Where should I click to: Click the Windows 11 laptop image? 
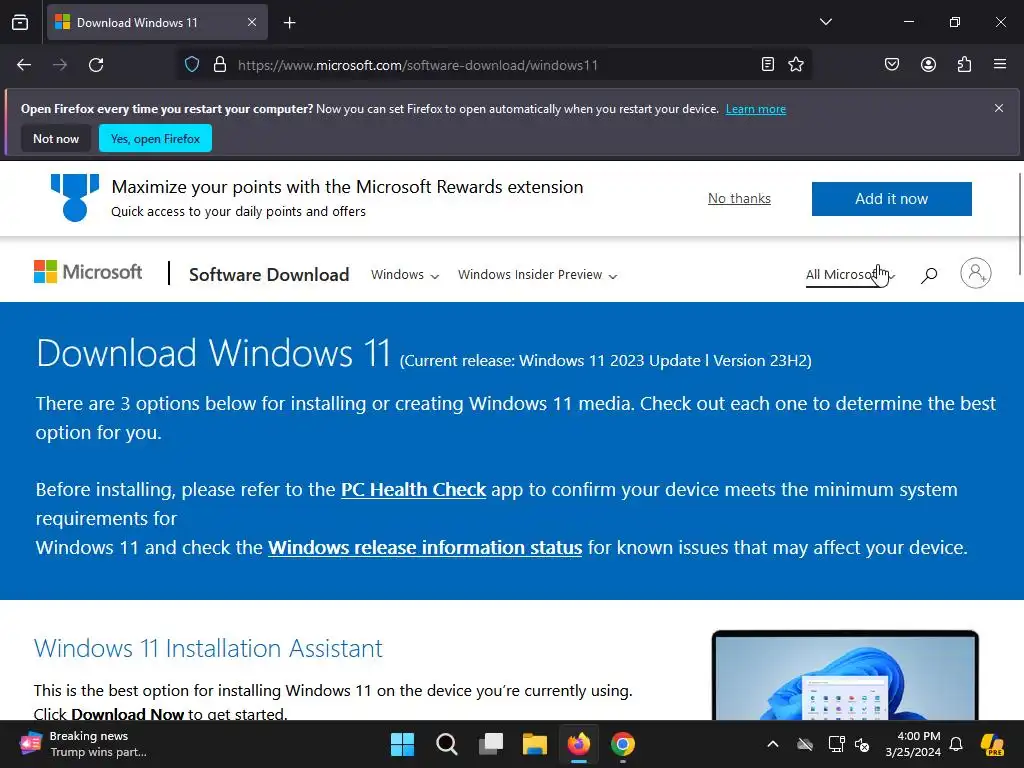[845, 675]
